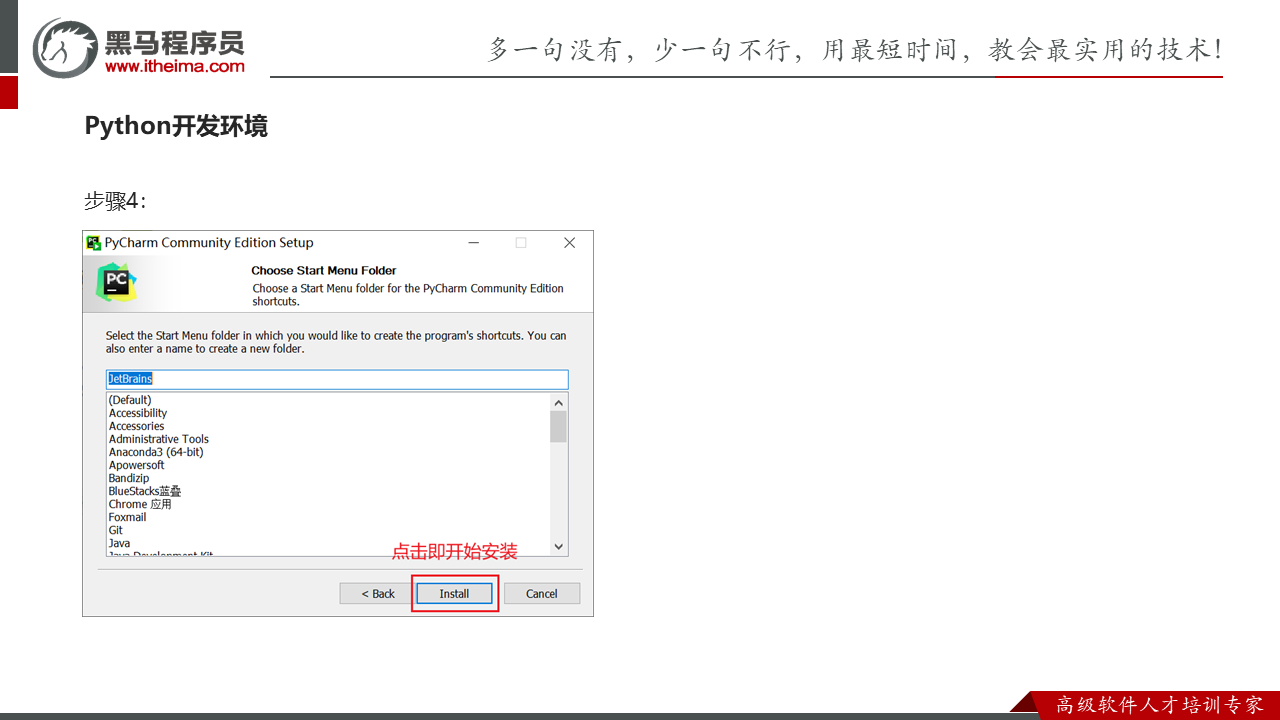Screen dimensions: 1280x720
Task: Select Java in the folder list
Action: coord(119,543)
